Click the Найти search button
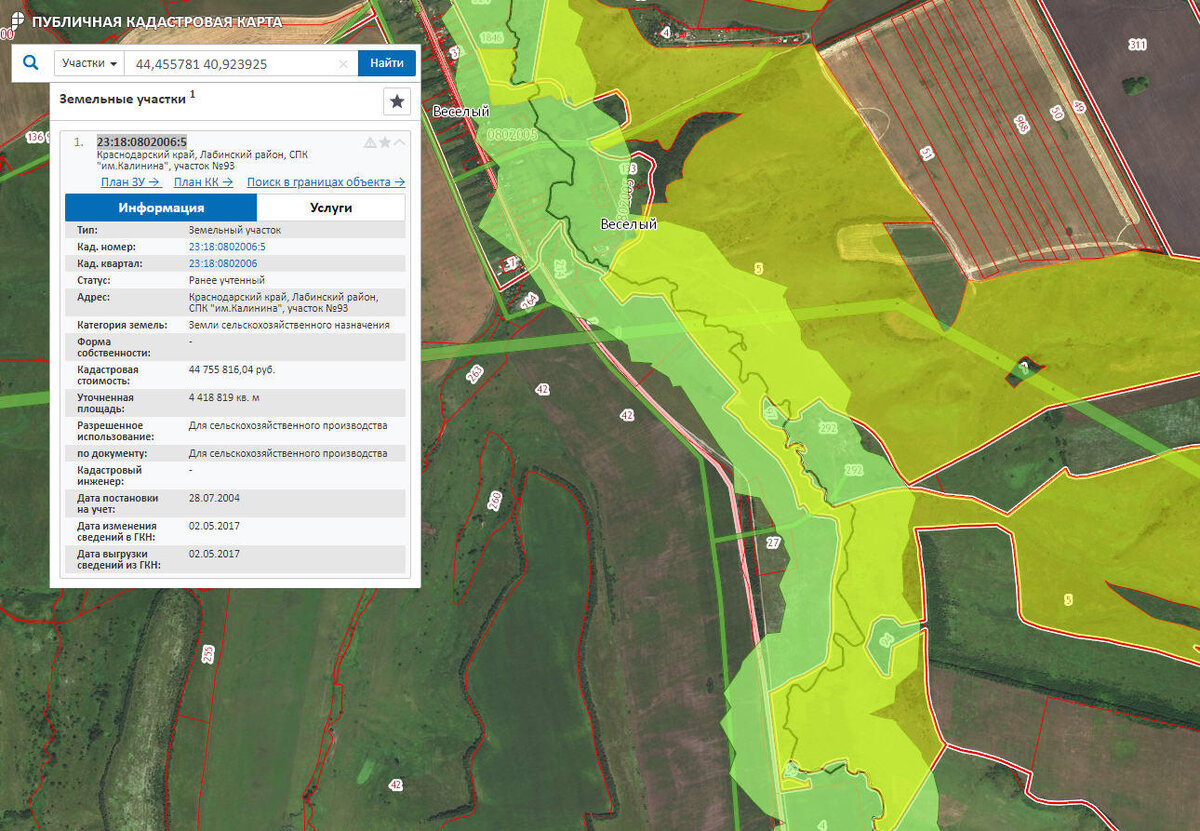This screenshot has height=831, width=1200. pyautogui.click(x=387, y=63)
